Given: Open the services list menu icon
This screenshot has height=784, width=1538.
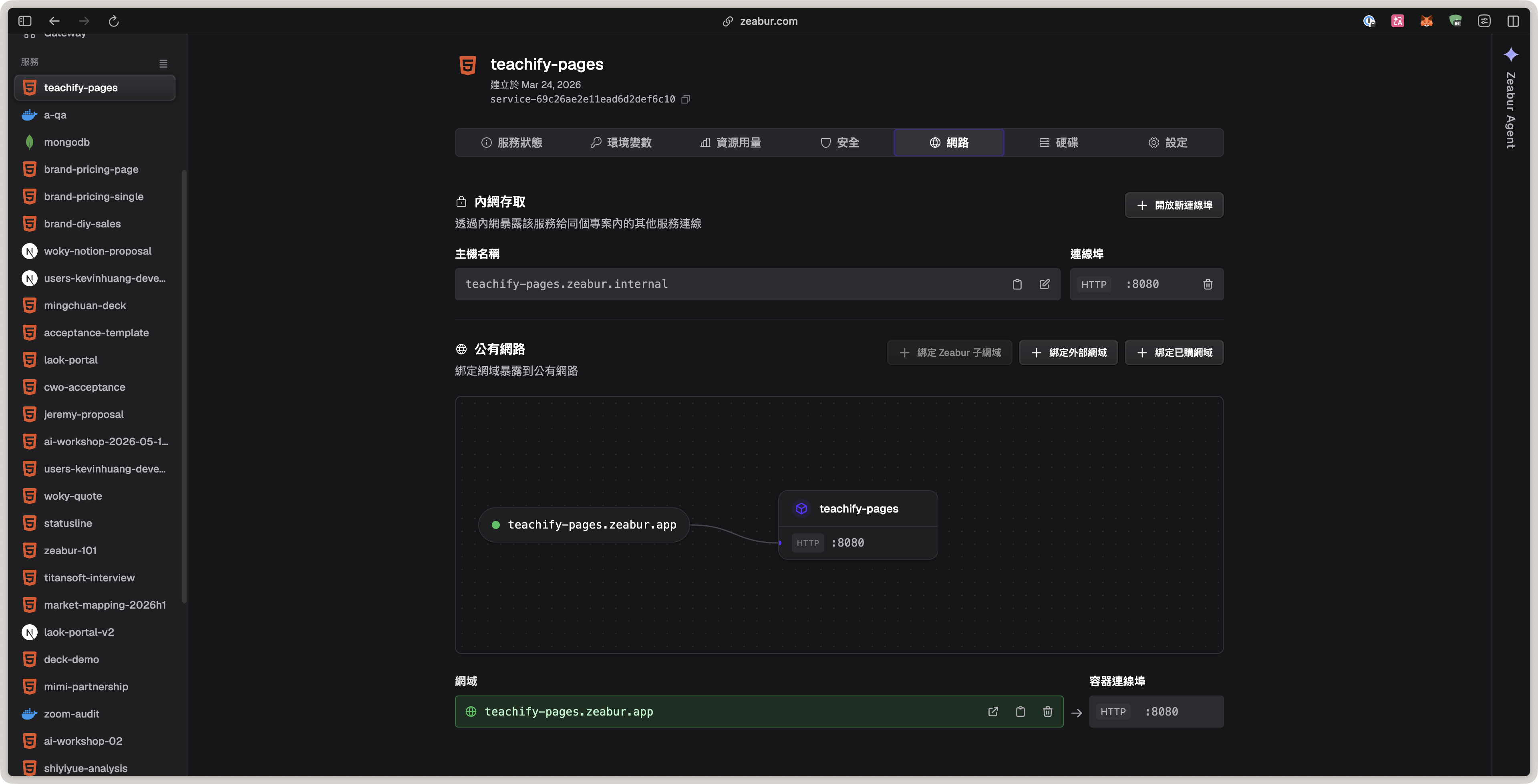Looking at the screenshot, I should (163, 63).
